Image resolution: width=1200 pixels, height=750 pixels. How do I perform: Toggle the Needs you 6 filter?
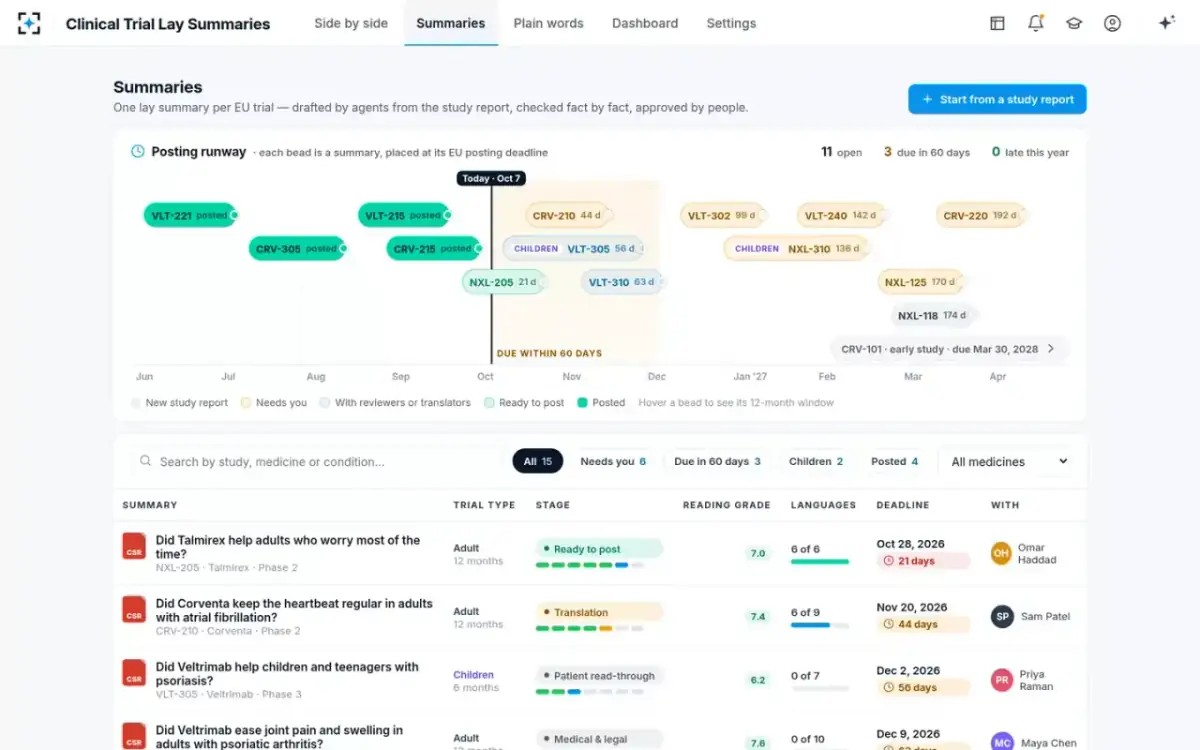point(613,461)
